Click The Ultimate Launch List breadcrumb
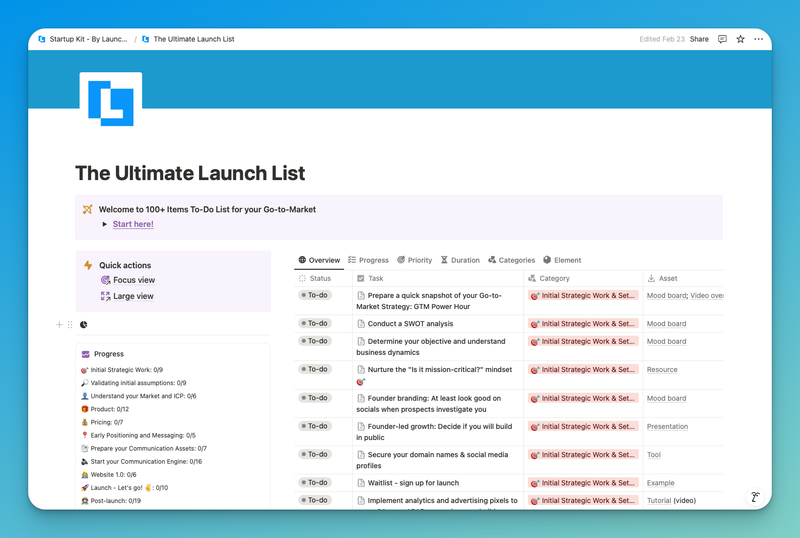This screenshot has width=800, height=538. 188,39
